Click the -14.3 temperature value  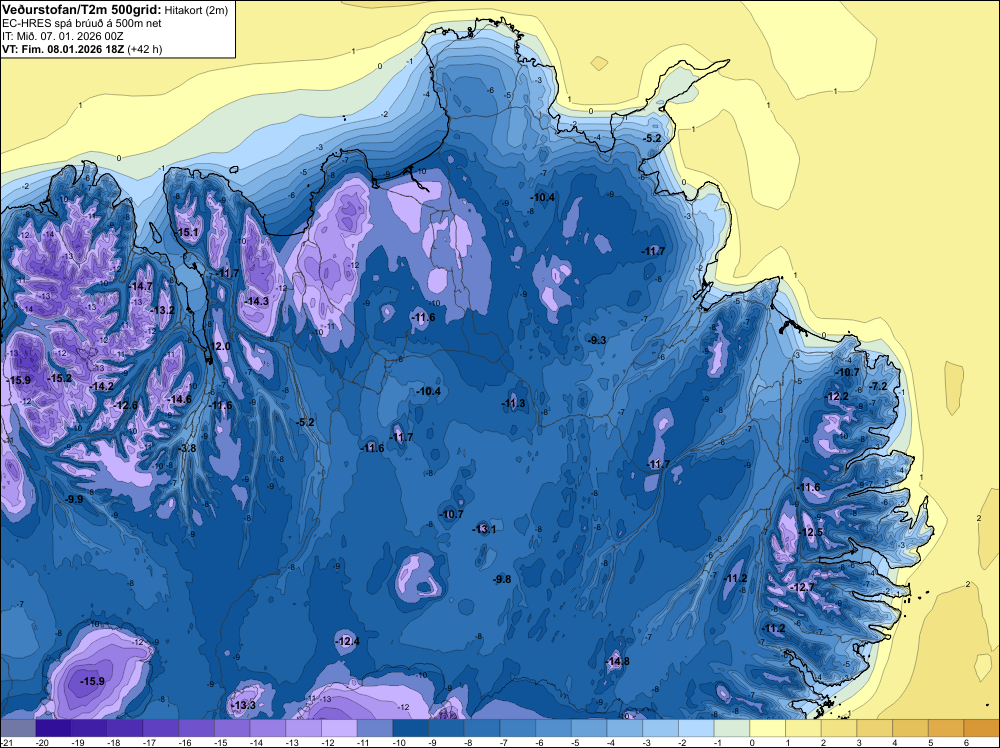click(x=257, y=301)
